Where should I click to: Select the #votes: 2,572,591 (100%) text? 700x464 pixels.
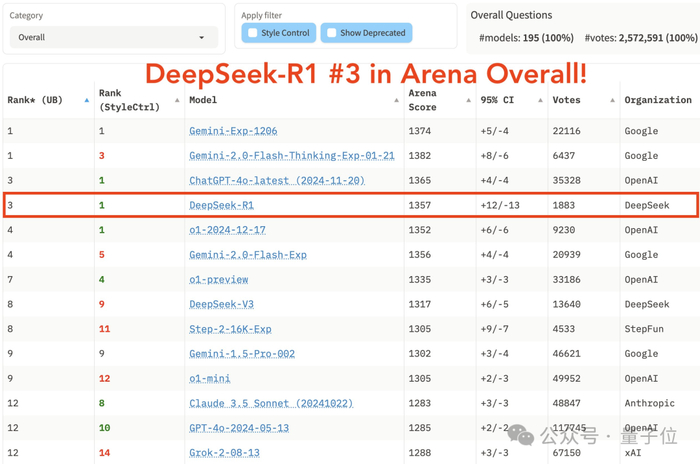[641, 38]
